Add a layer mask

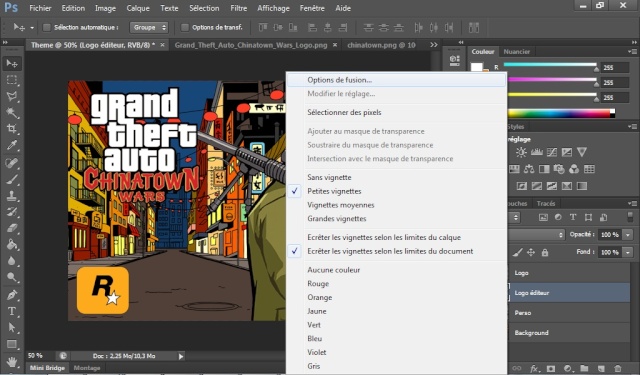(x=551, y=368)
